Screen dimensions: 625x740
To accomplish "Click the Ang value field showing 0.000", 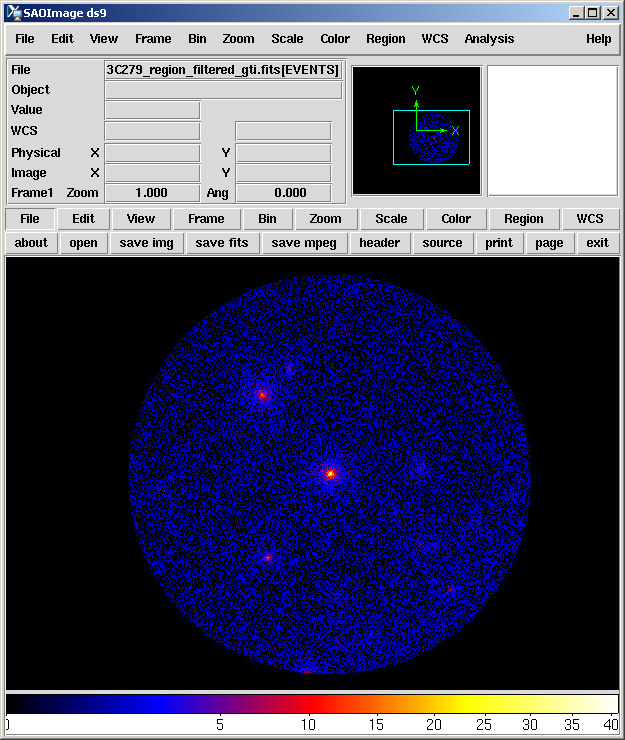I will coord(284,193).
